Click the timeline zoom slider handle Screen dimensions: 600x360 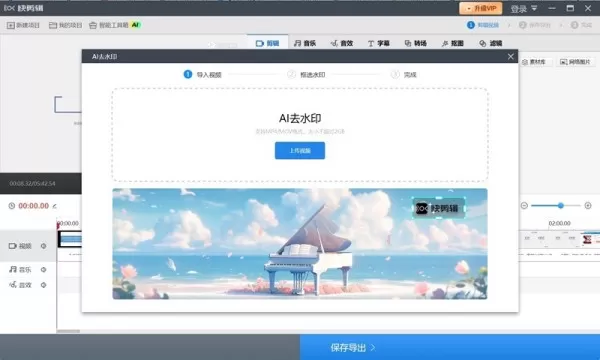pyautogui.click(x=561, y=206)
